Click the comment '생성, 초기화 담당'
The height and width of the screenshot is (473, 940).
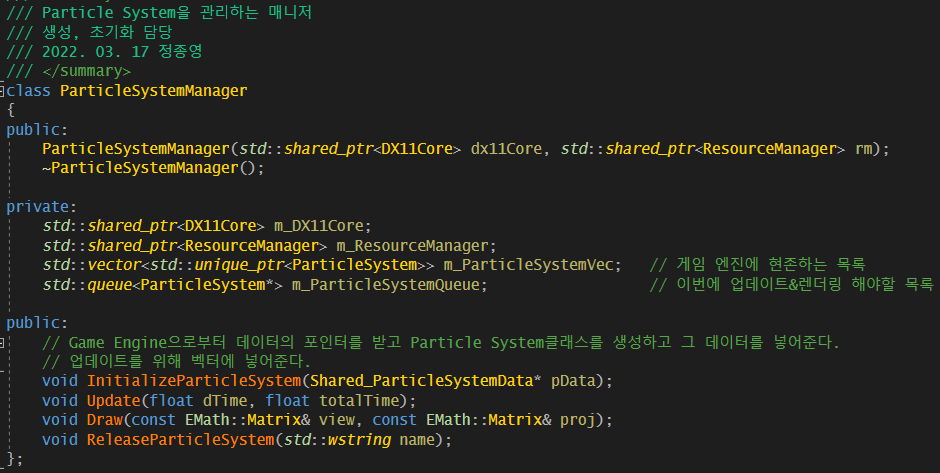(x=107, y=31)
